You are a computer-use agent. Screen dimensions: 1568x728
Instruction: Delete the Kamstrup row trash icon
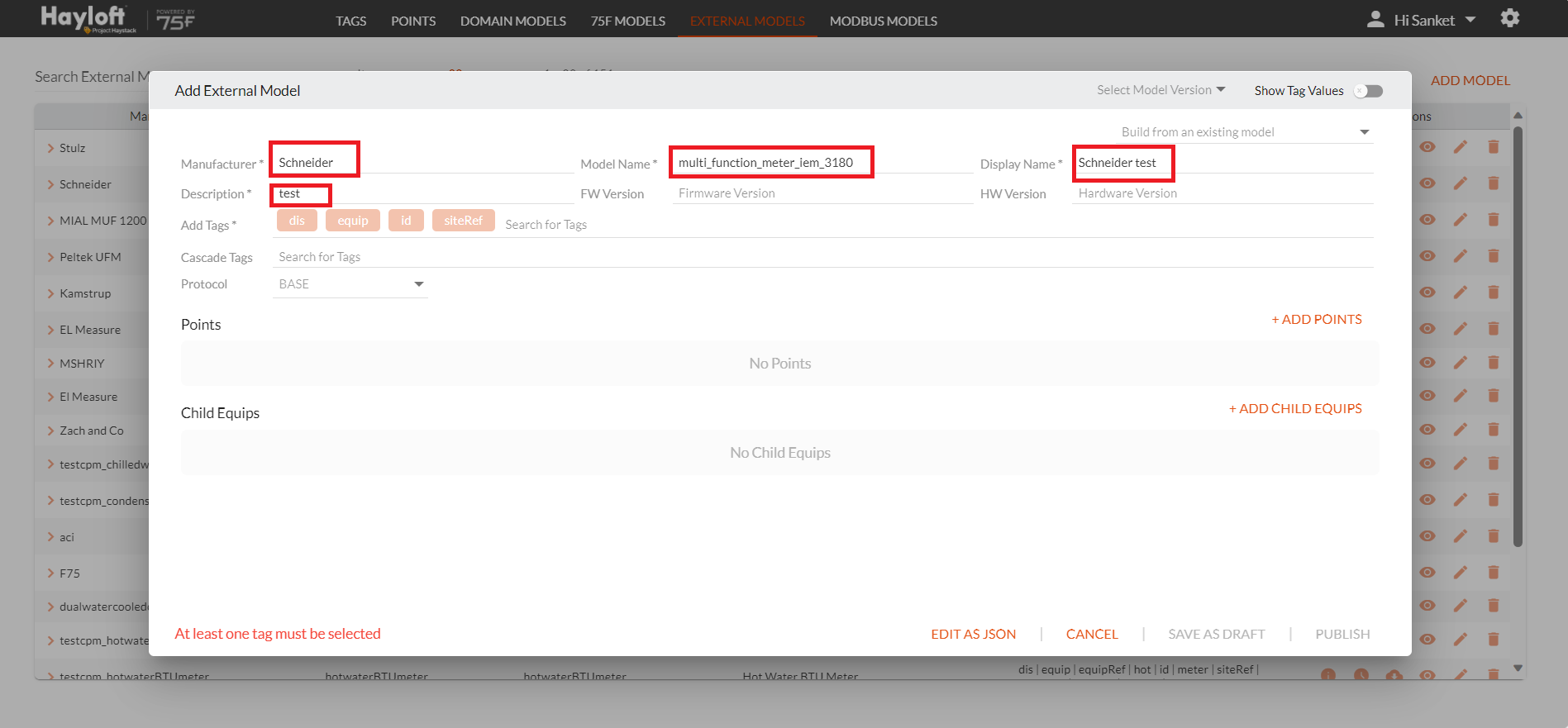click(x=1494, y=293)
